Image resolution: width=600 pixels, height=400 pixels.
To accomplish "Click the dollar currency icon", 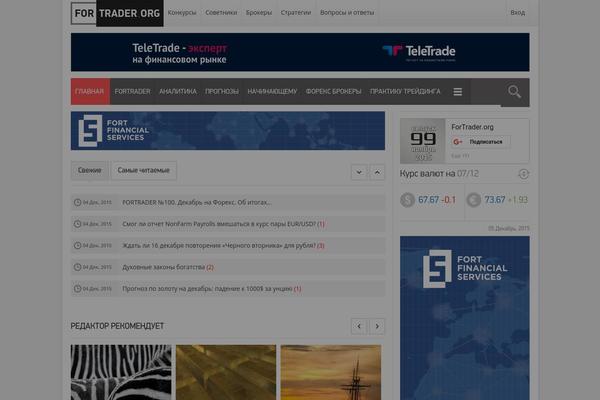I will (407, 200).
